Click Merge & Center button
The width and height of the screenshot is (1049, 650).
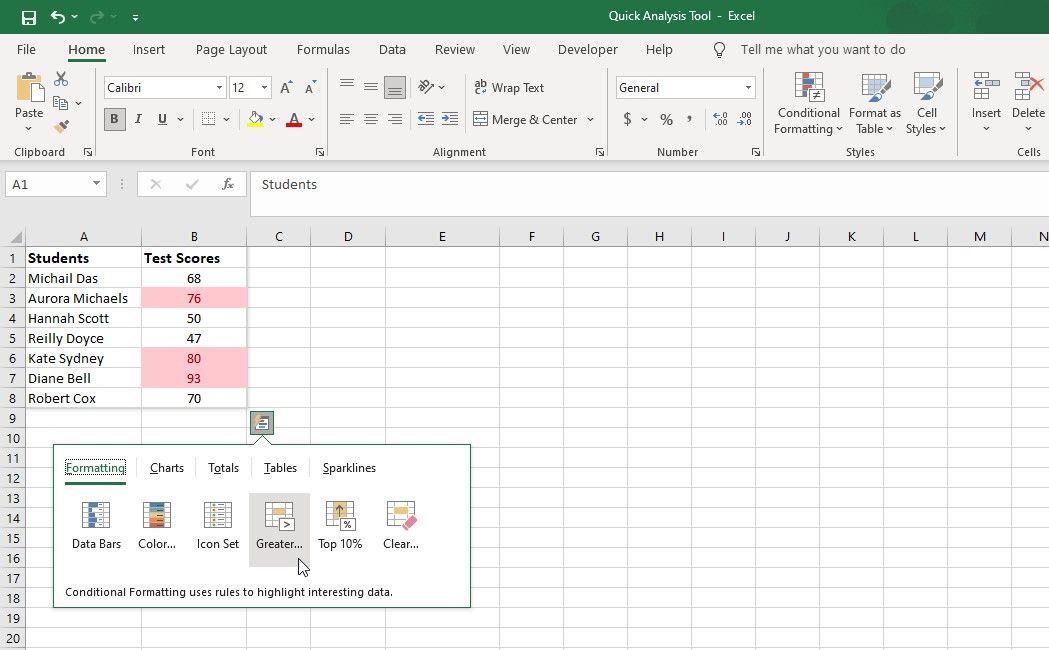coord(526,119)
